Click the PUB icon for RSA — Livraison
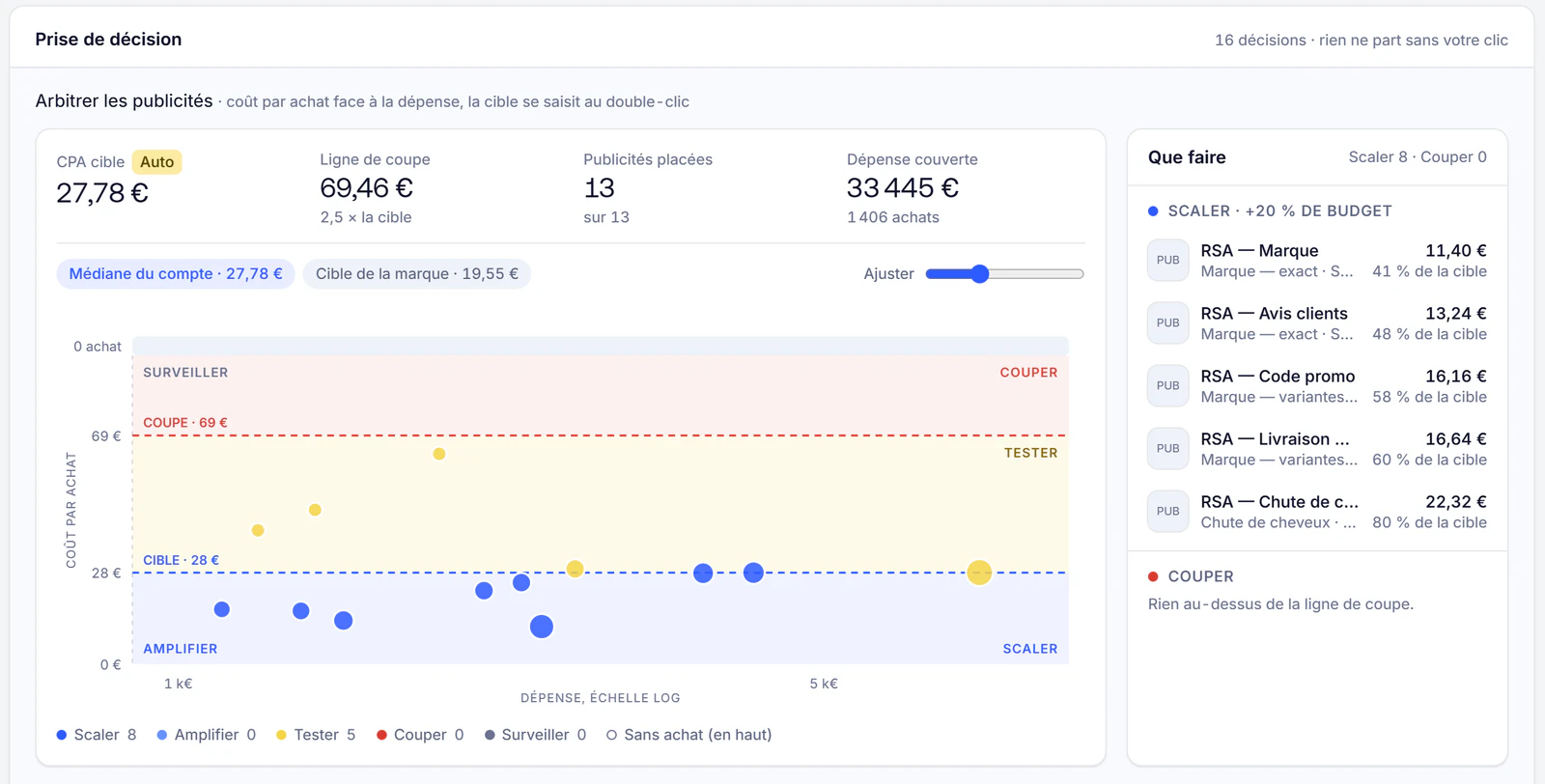This screenshot has height=784, width=1545. (x=1167, y=449)
